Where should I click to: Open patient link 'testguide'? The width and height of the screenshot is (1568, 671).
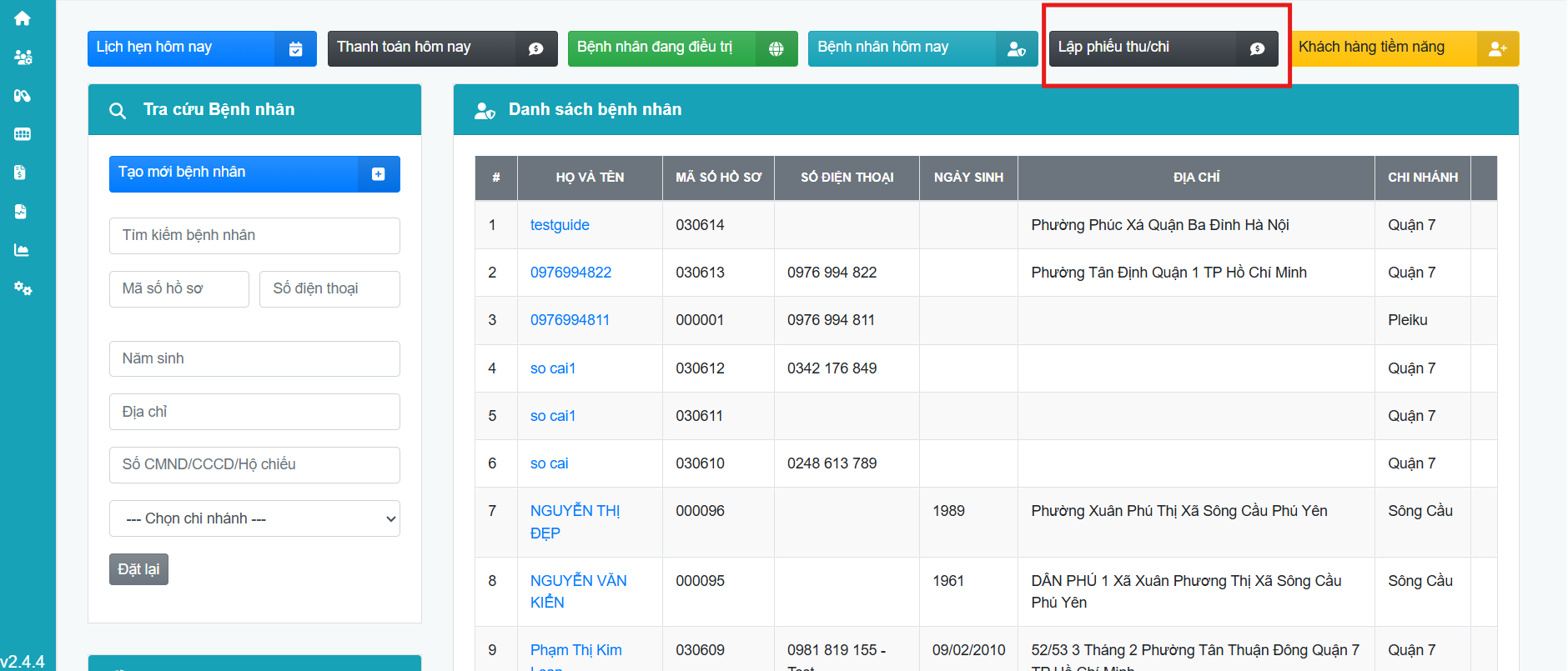pyautogui.click(x=560, y=225)
